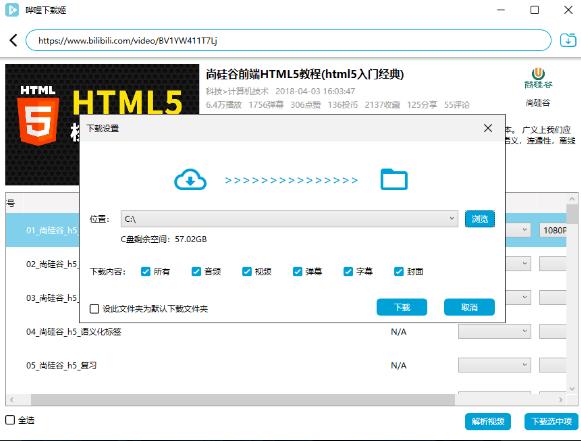Maximize the application window
Viewport: 581px width, 441px height.
(x=534, y=10)
